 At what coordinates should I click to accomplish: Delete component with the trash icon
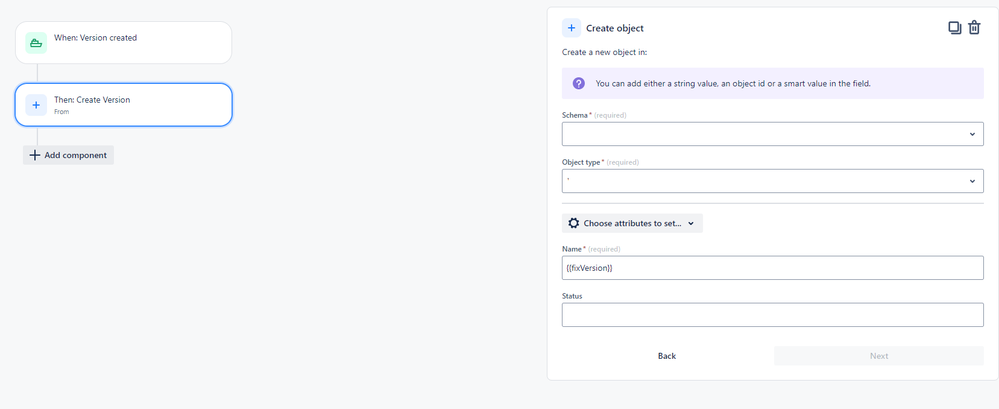coord(974,27)
